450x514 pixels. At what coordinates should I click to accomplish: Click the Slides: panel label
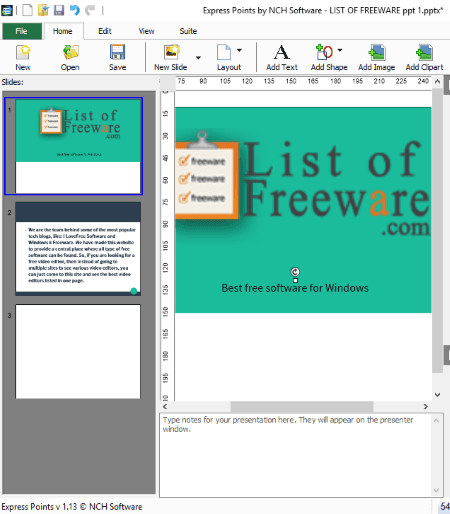point(13,82)
